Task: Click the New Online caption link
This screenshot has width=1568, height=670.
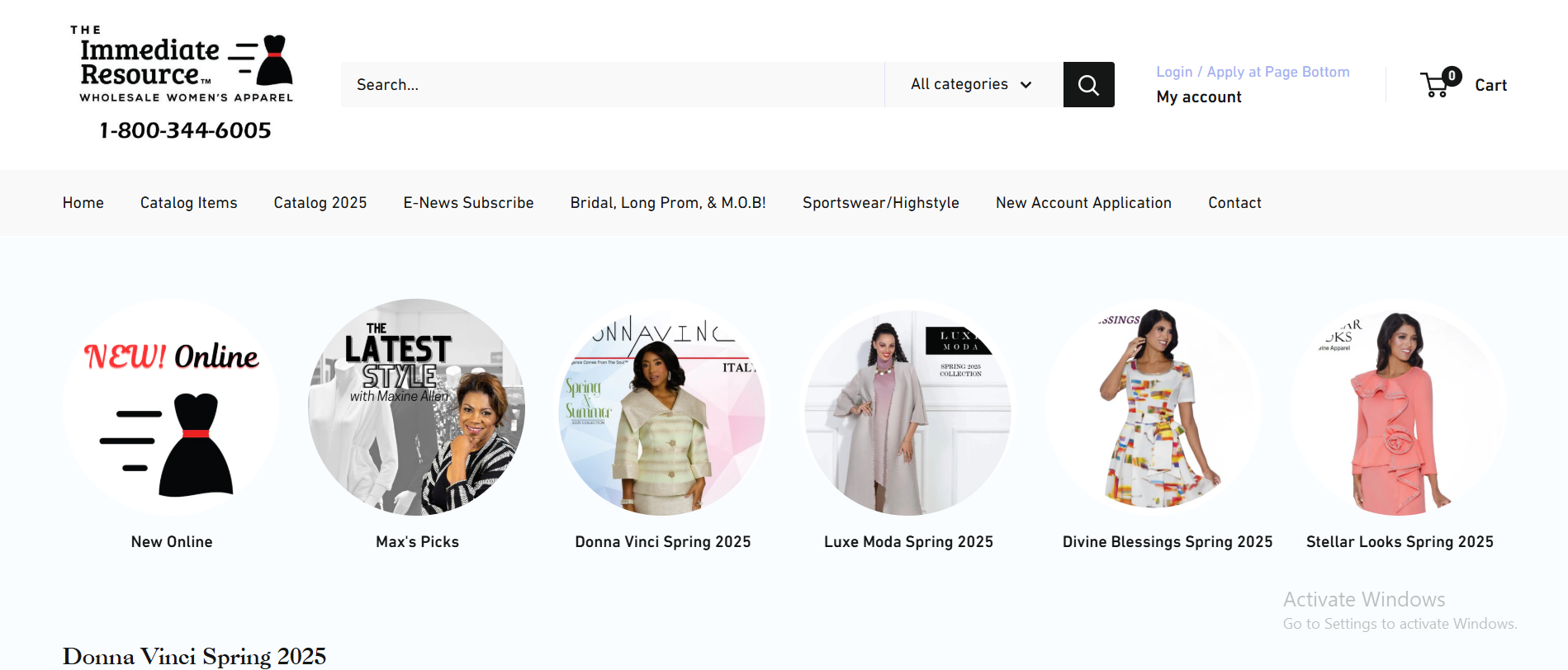Action: [x=172, y=542]
